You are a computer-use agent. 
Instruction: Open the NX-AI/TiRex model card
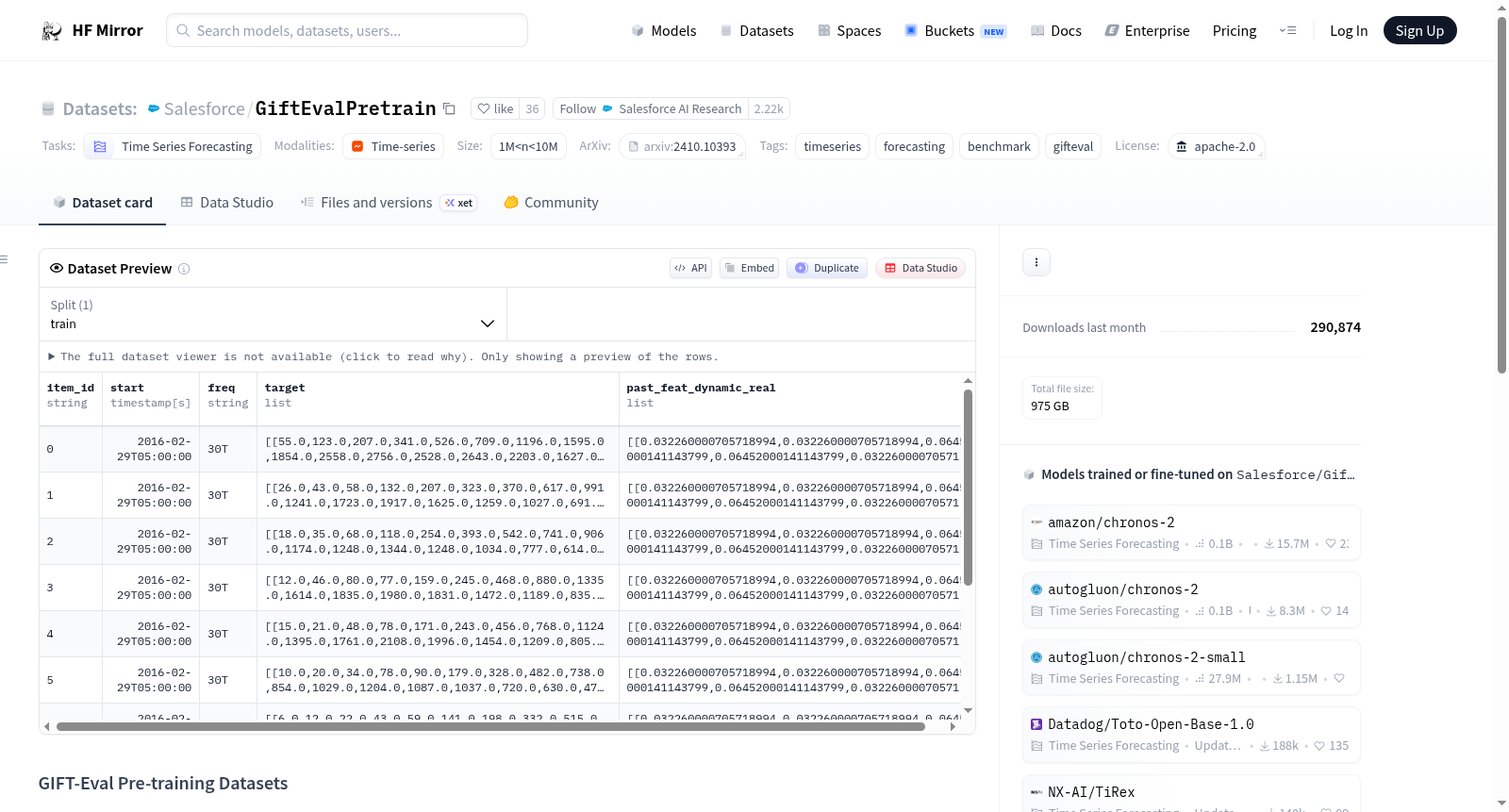(1191, 794)
